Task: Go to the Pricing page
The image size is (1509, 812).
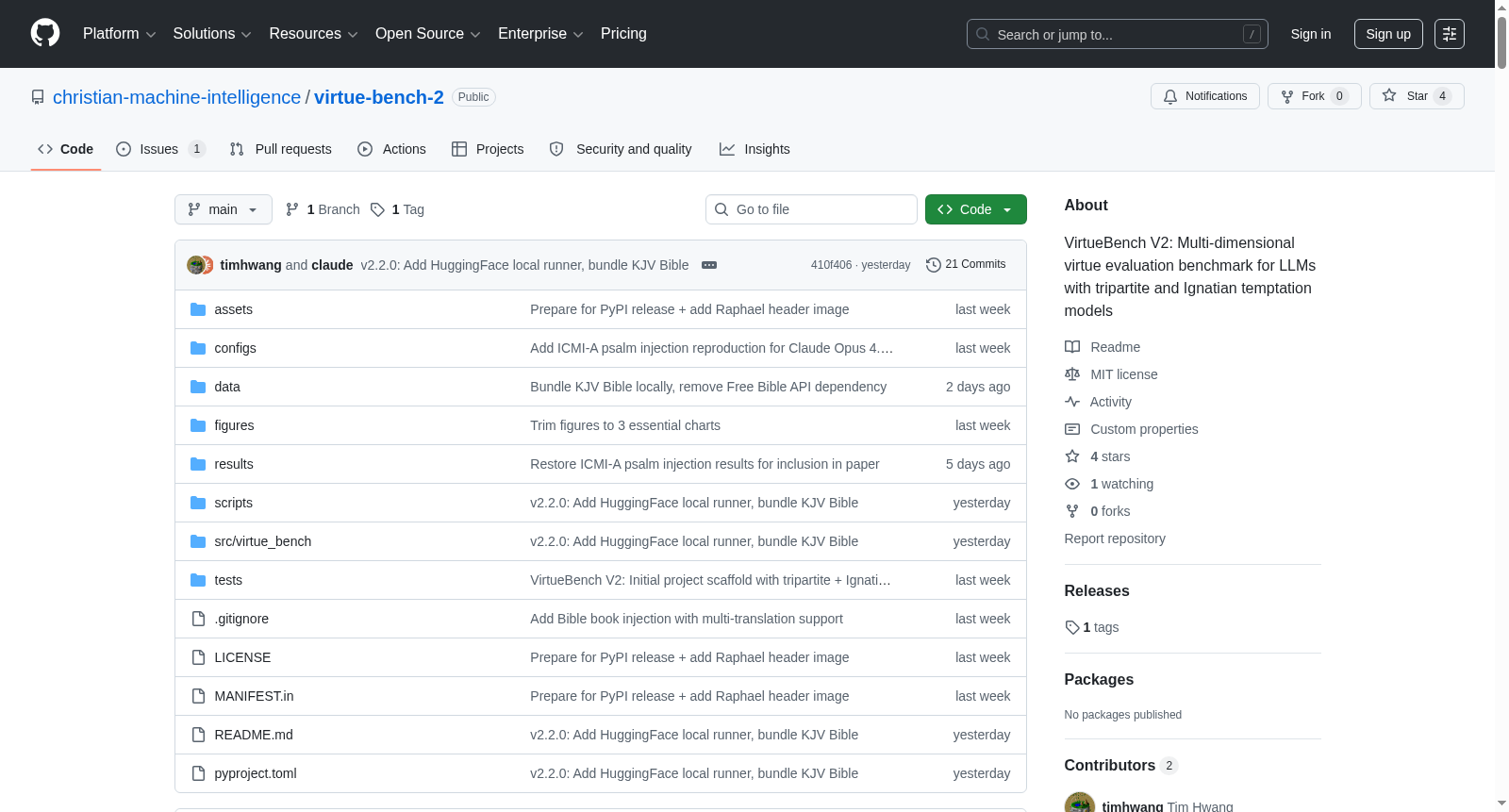Action: [x=623, y=34]
